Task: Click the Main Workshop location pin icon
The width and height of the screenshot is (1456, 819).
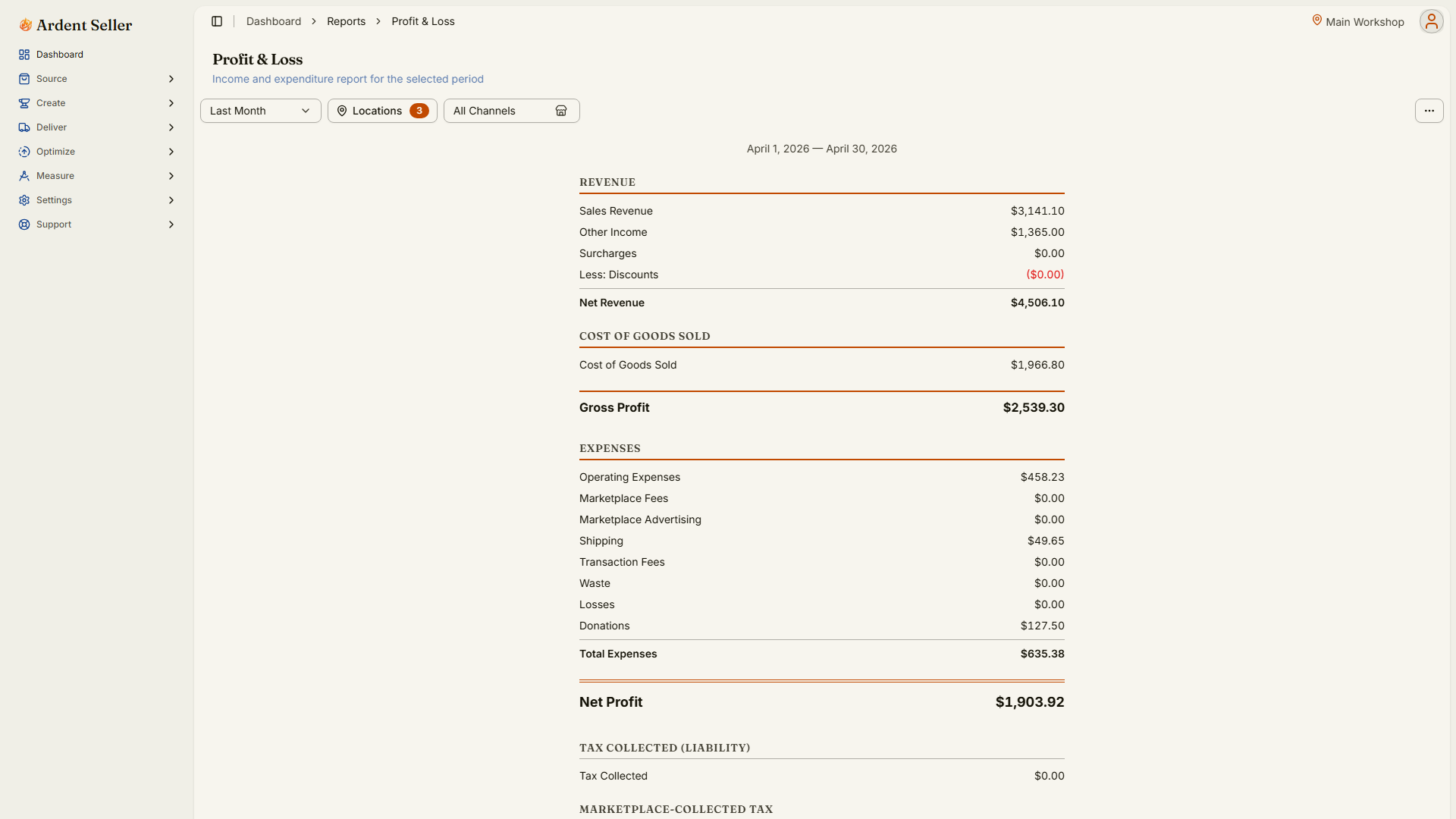Action: click(1317, 20)
